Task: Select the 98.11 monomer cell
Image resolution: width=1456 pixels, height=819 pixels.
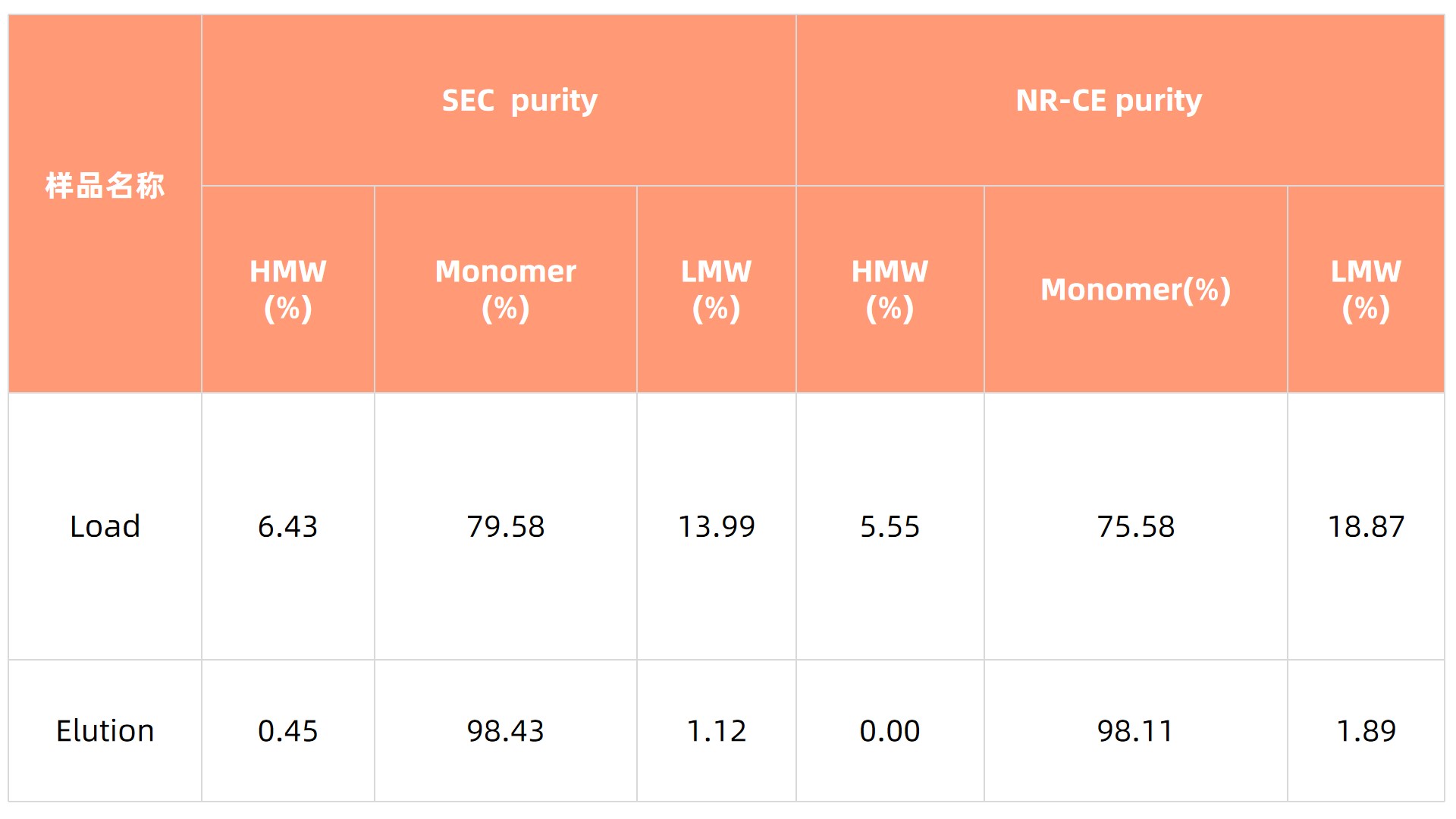Action: [x=1135, y=731]
